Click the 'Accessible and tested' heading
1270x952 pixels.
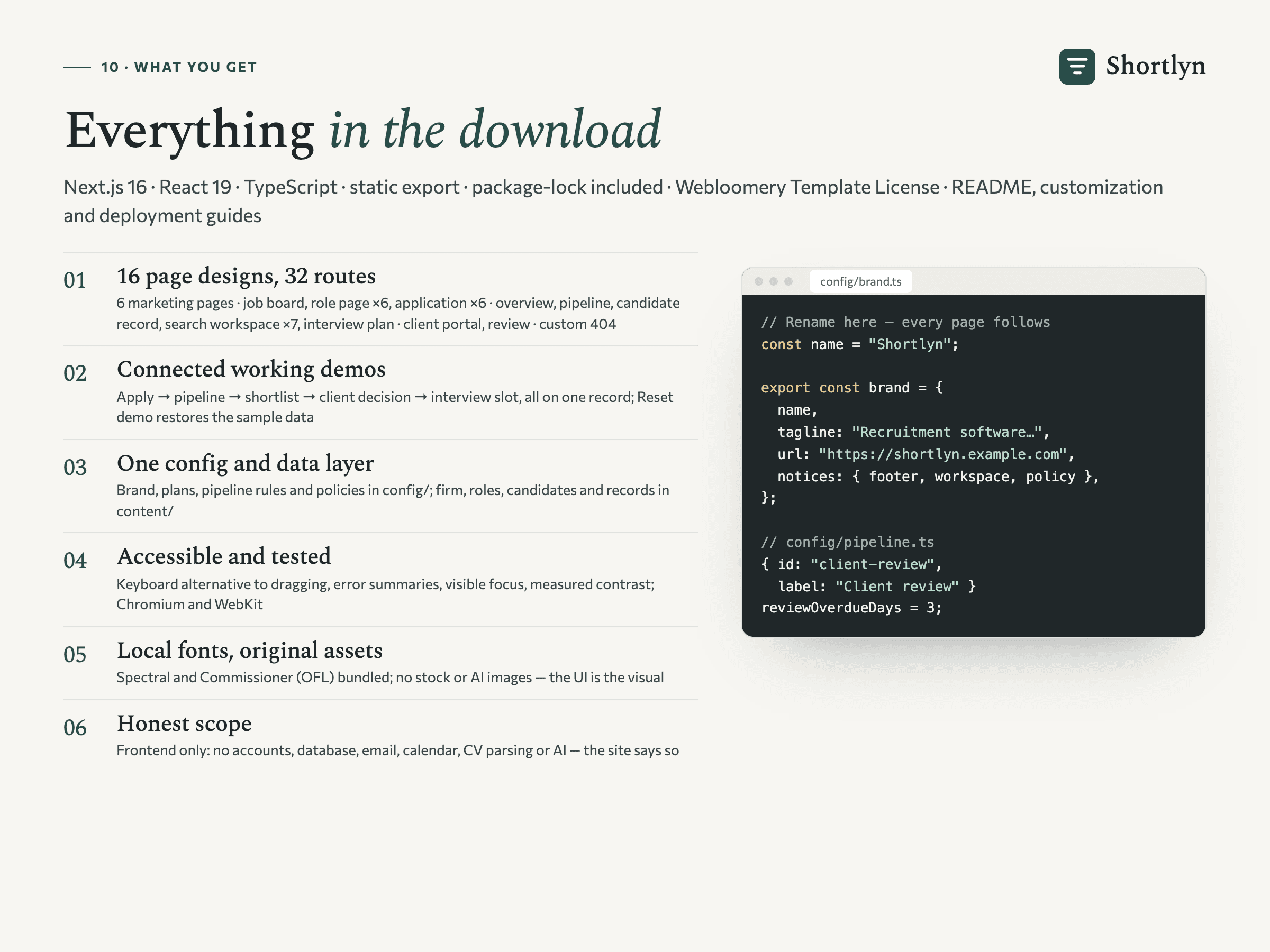click(224, 556)
